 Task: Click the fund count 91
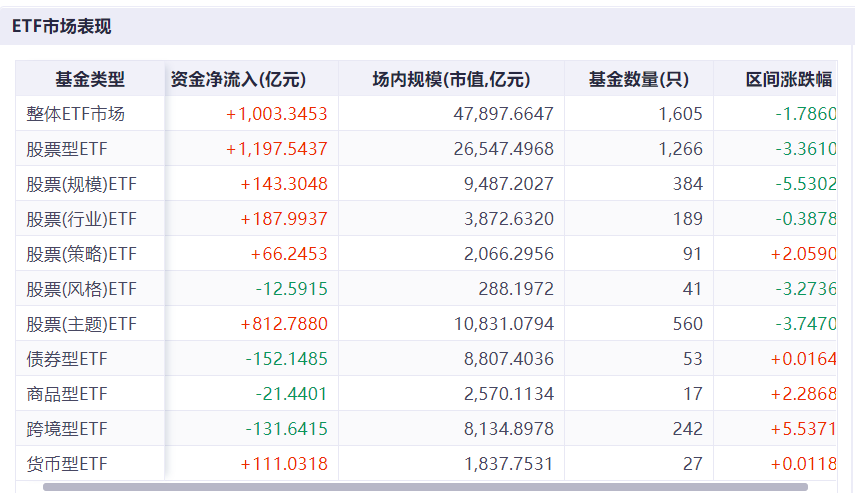coord(693,254)
